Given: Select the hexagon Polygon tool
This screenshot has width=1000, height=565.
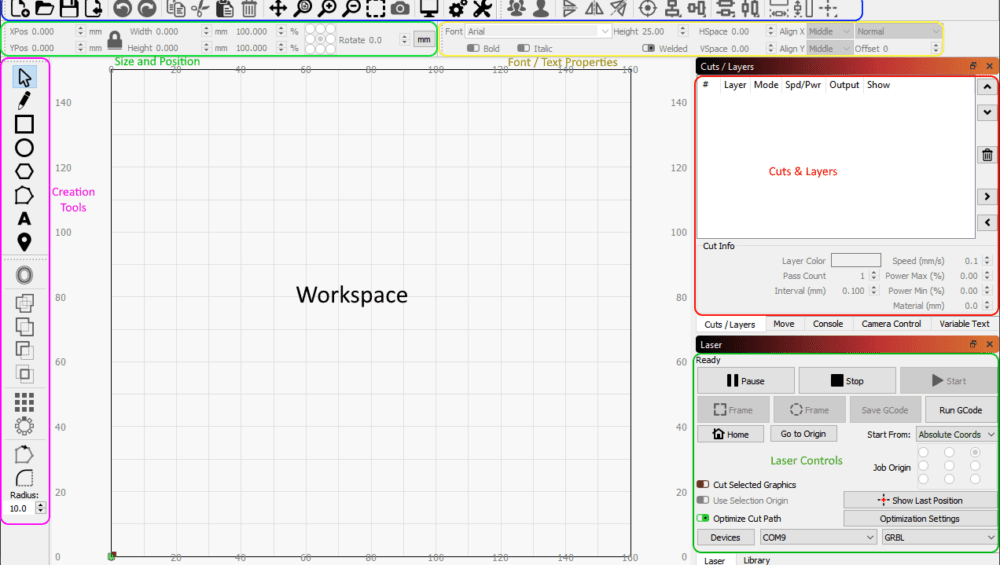Looking at the screenshot, I should [x=24, y=172].
